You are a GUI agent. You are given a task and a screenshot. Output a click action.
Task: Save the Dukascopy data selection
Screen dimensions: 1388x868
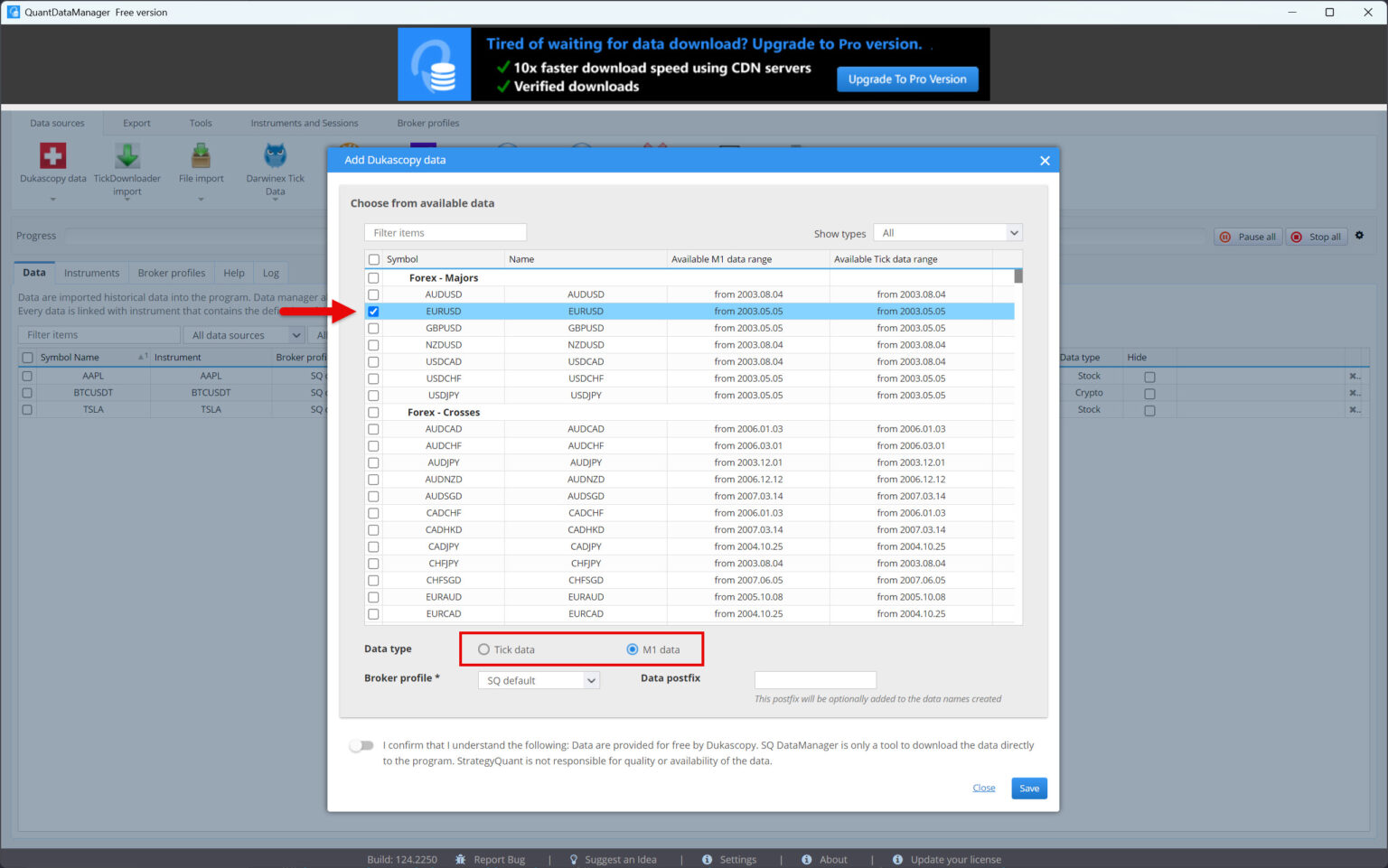coord(1028,788)
